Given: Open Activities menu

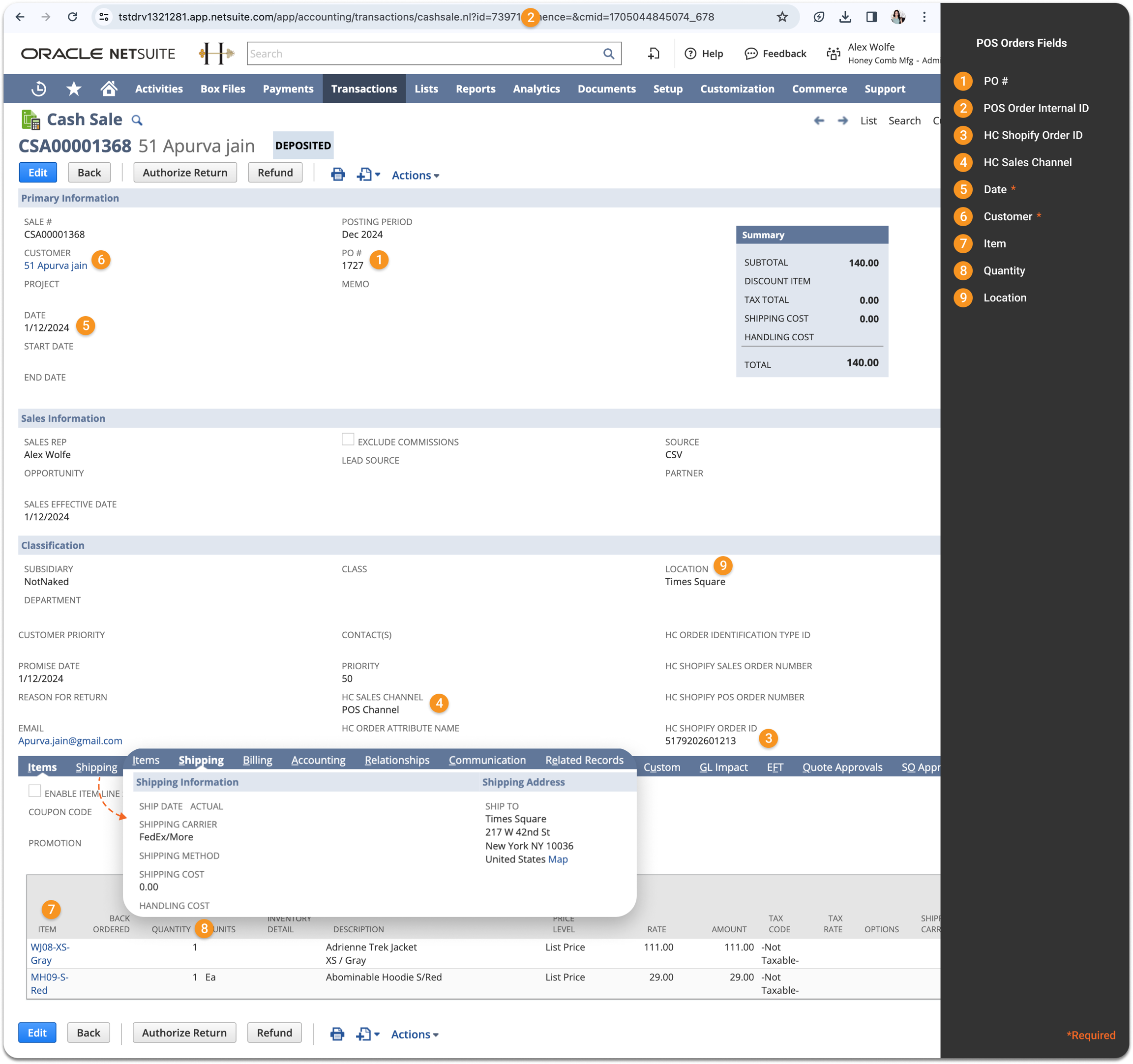Looking at the screenshot, I should point(159,89).
